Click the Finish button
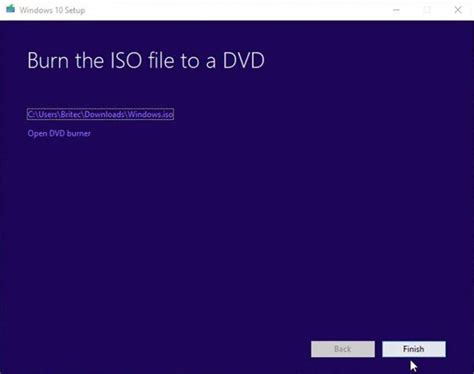 coord(414,349)
